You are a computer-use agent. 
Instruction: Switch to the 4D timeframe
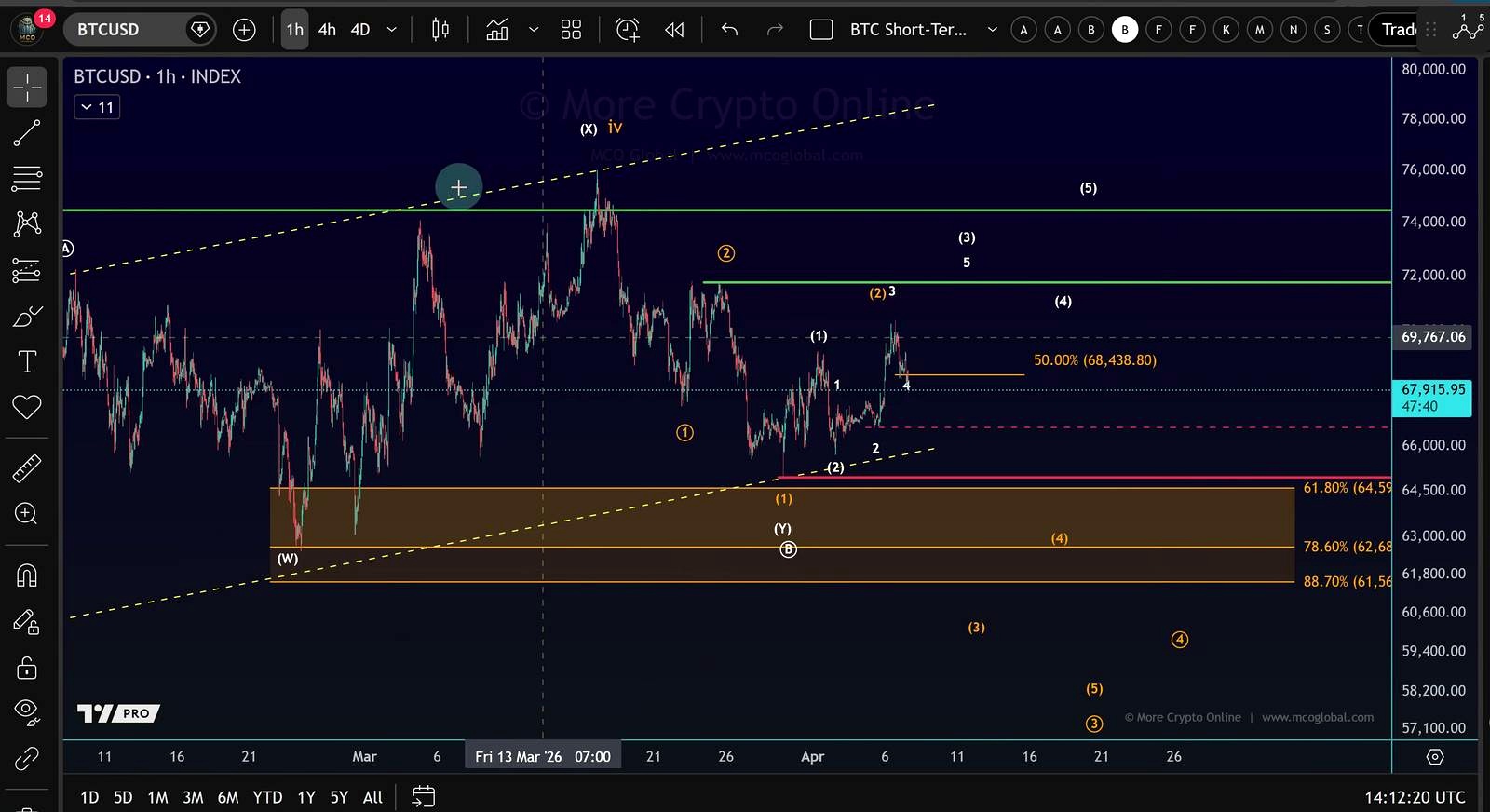click(360, 30)
